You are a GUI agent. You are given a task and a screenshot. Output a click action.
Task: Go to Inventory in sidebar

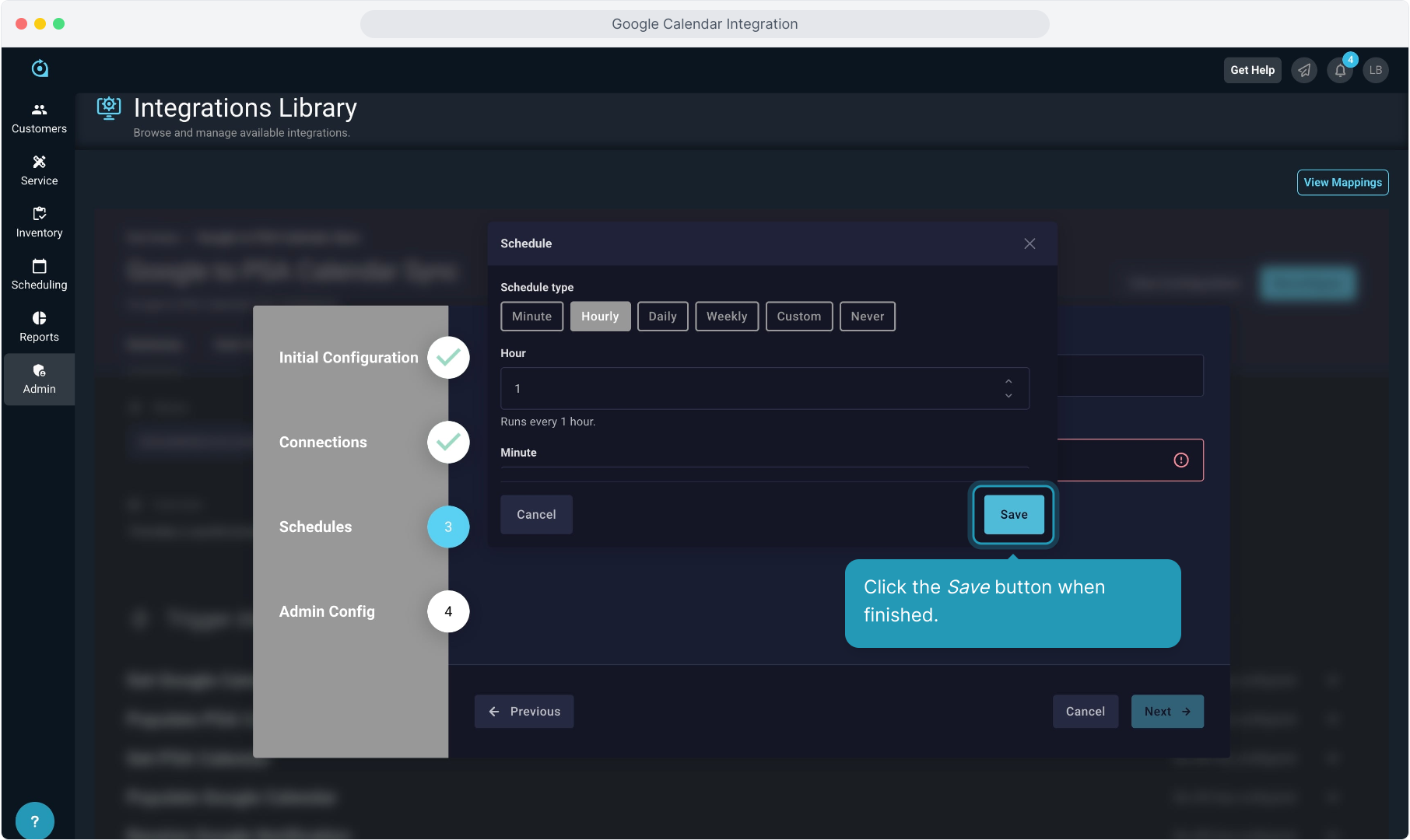point(39,222)
